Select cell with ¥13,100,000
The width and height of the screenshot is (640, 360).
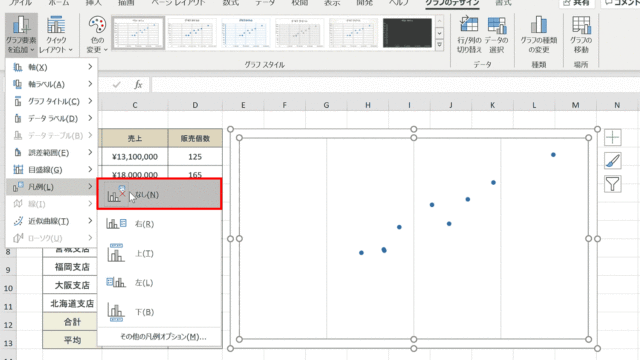(x=135, y=157)
